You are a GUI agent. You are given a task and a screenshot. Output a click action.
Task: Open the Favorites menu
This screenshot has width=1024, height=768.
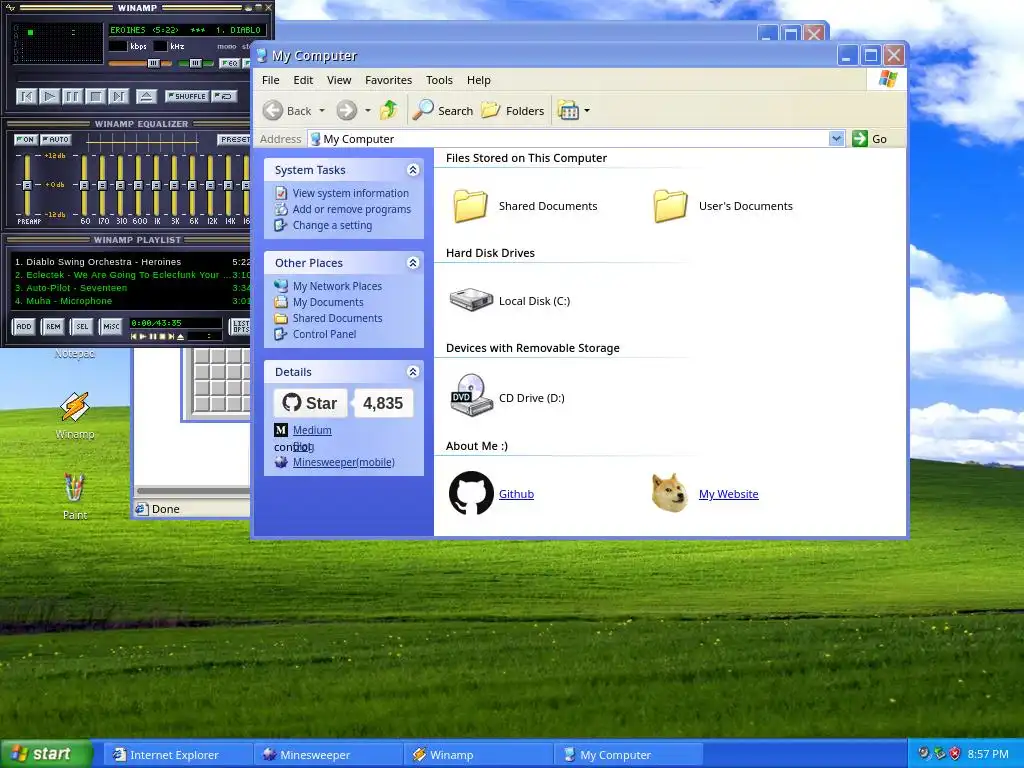click(x=389, y=80)
